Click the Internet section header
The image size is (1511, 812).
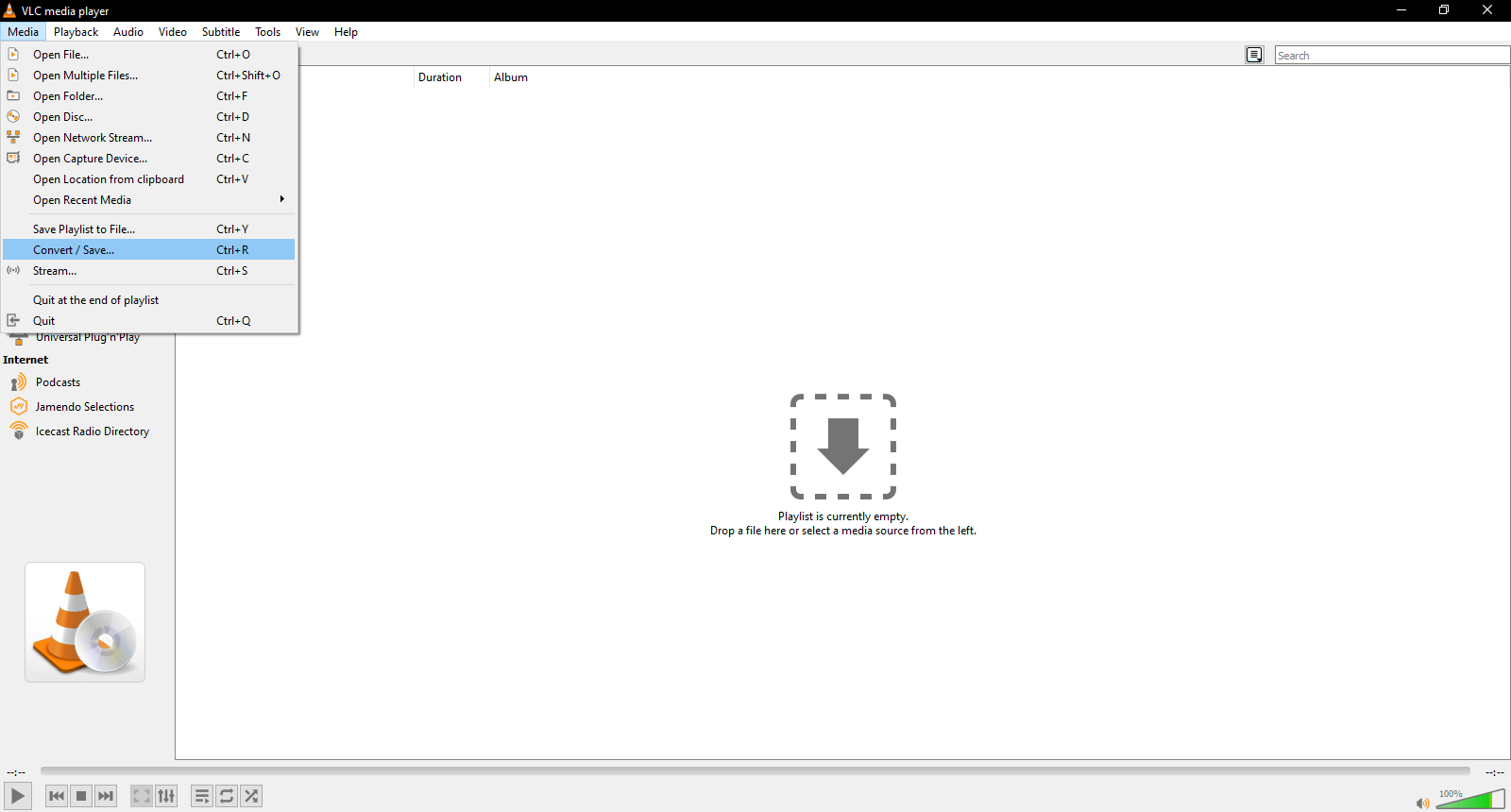(25, 360)
